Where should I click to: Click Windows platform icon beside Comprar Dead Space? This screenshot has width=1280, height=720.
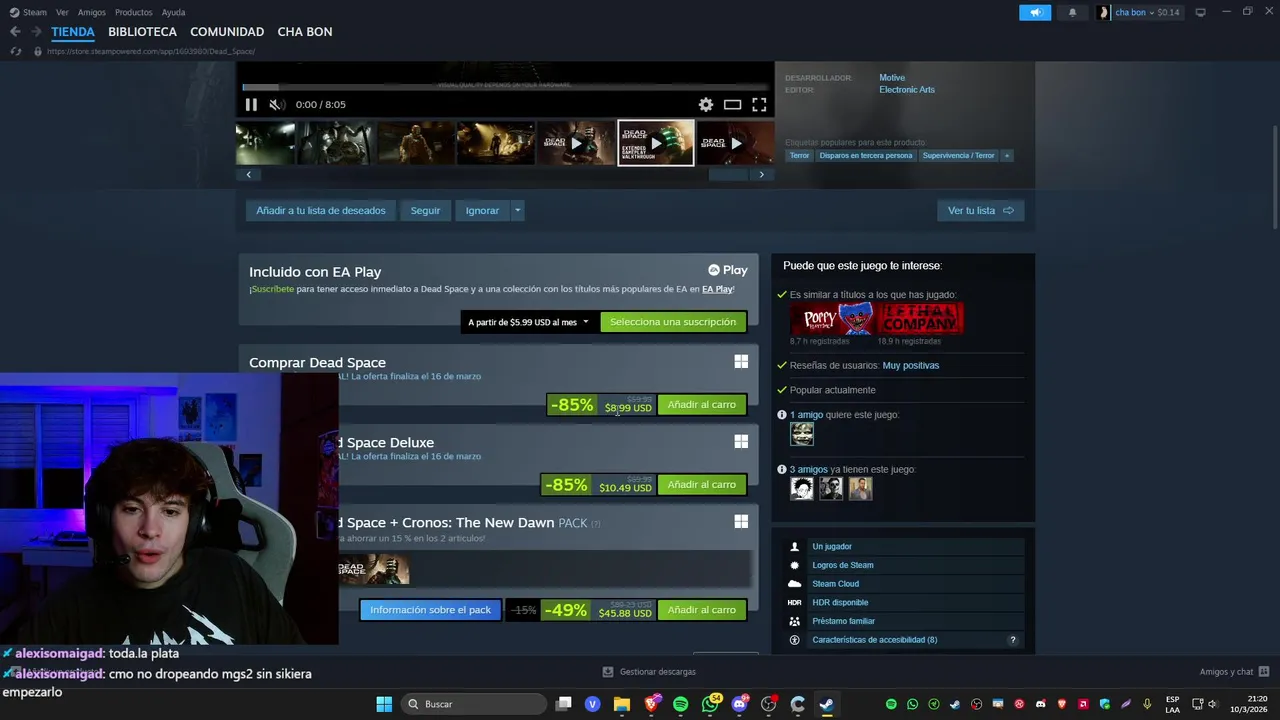click(741, 362)
